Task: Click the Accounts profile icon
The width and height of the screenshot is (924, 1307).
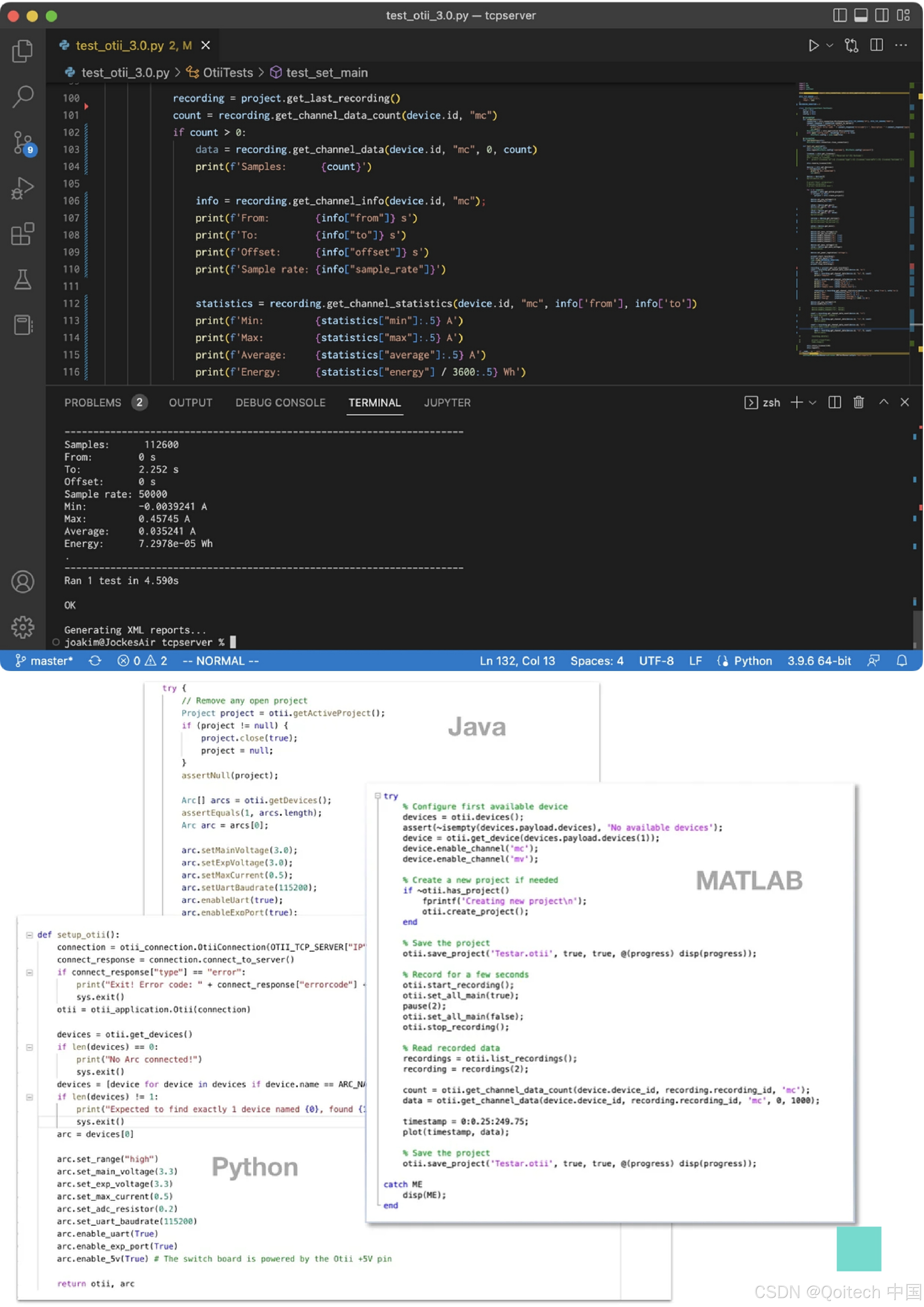Action: coord(22,582)
